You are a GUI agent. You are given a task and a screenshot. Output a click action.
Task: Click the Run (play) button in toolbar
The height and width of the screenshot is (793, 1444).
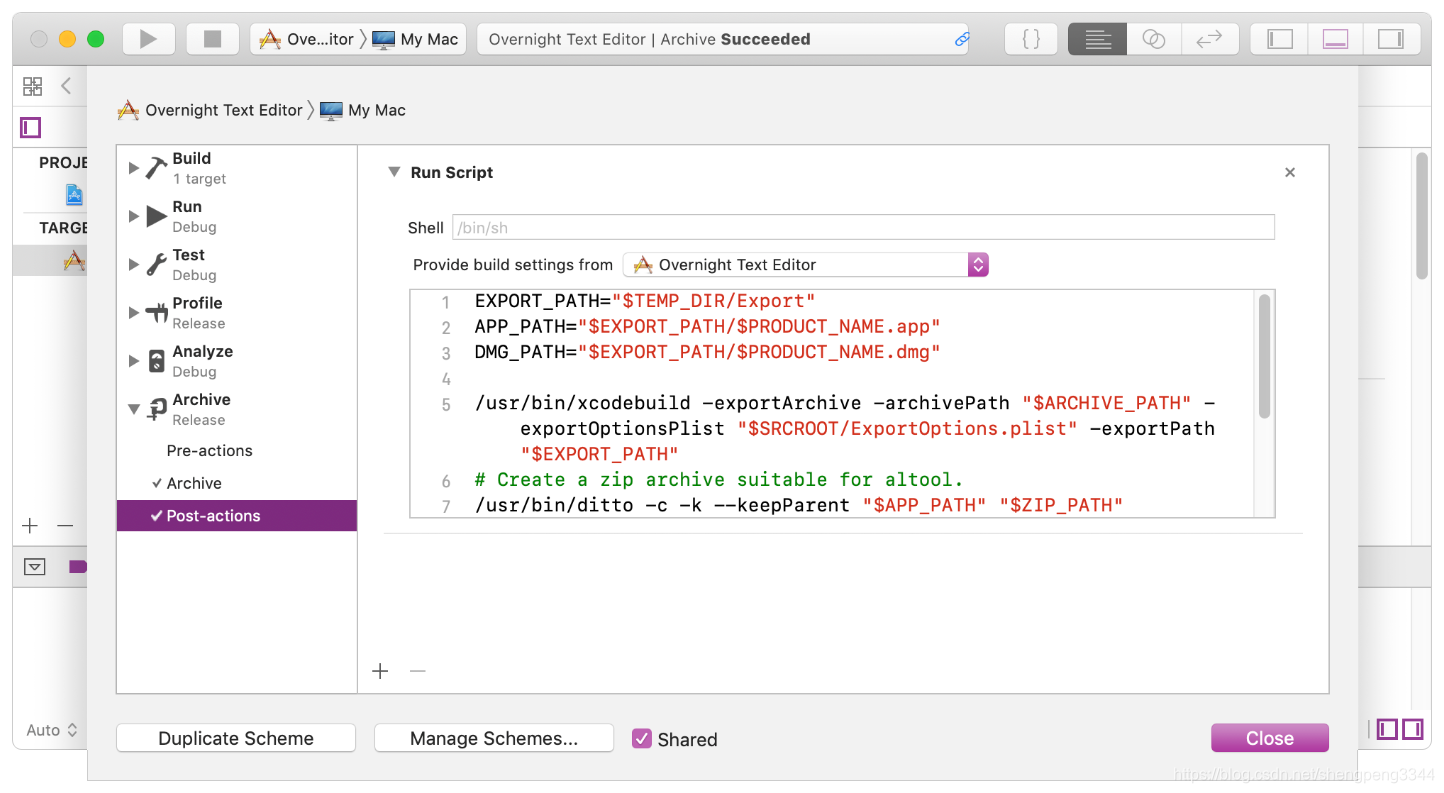pyautogui.click(x=148, y=39)
